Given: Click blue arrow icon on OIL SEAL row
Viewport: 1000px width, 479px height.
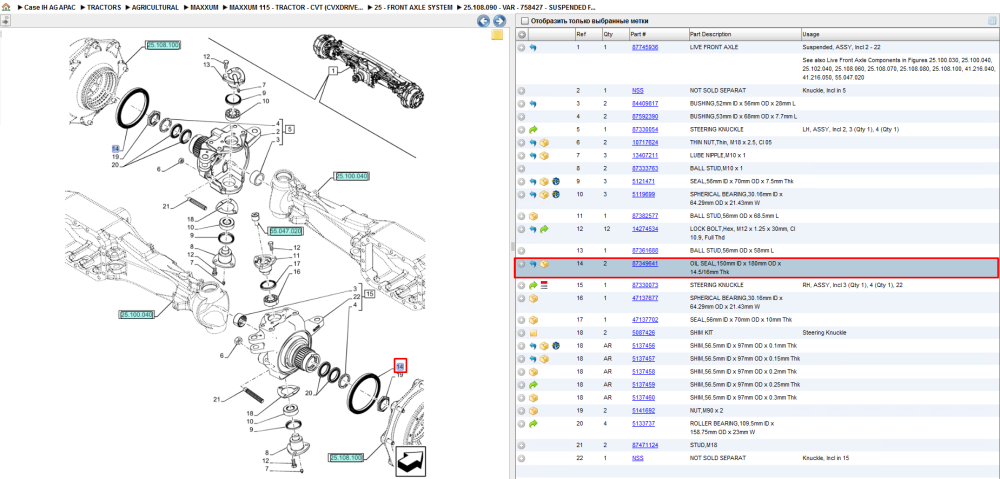Looking at the screenshot, I should tap(533, 263).
